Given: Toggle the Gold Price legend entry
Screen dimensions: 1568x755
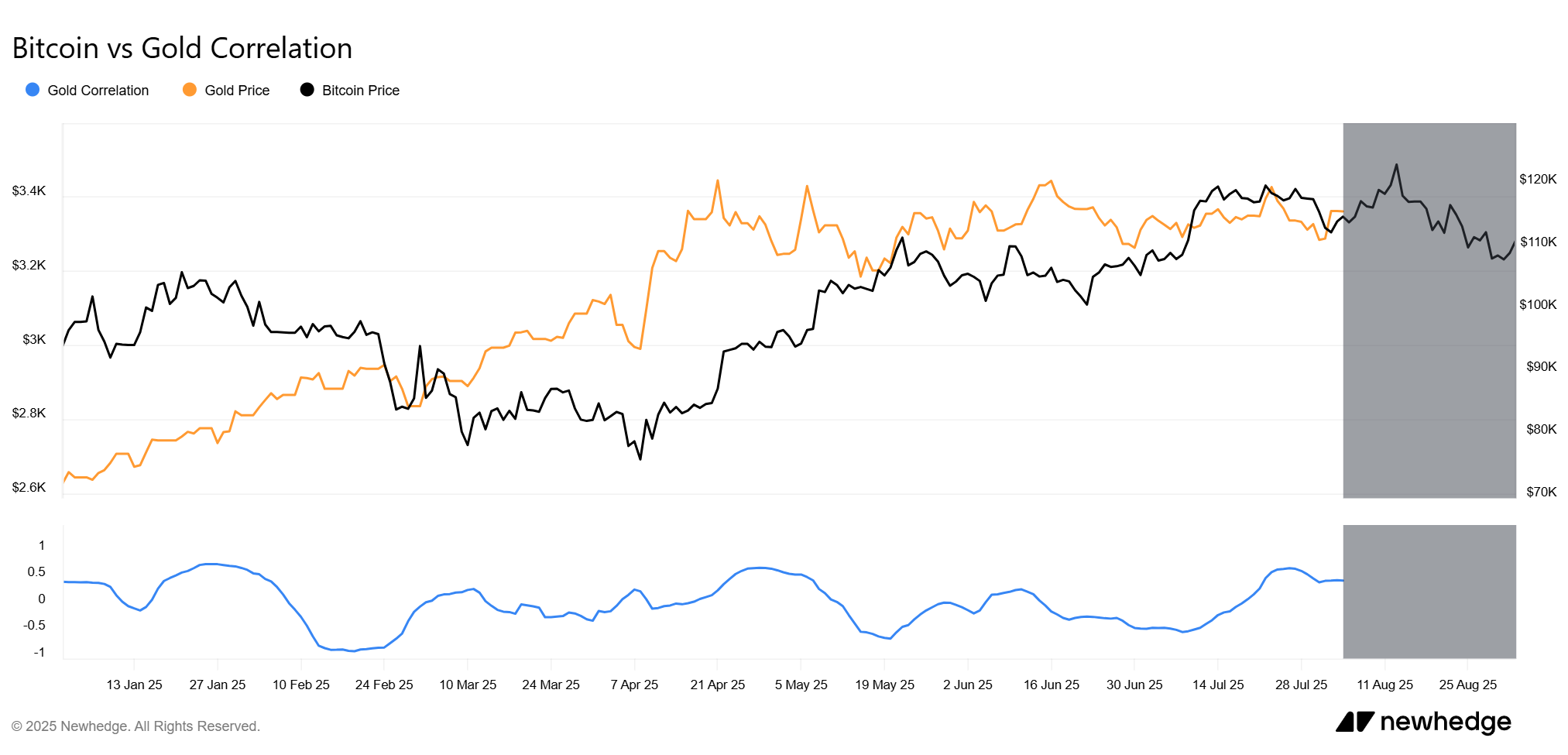Looking at the screenshot, I should (x=236, y=91).
